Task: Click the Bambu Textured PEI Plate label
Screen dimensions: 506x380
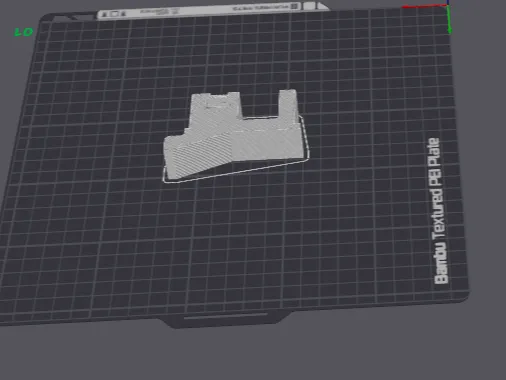Action: 438,211
